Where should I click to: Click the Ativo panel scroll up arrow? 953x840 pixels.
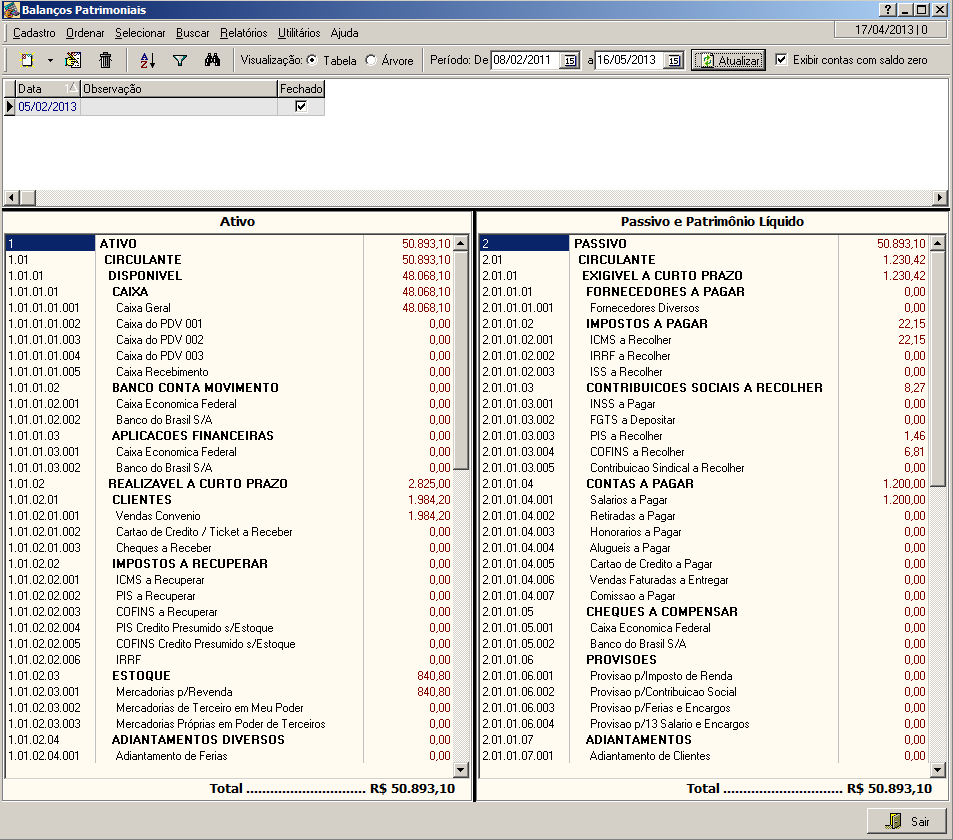pyautogui.click(x=461, y=244)
